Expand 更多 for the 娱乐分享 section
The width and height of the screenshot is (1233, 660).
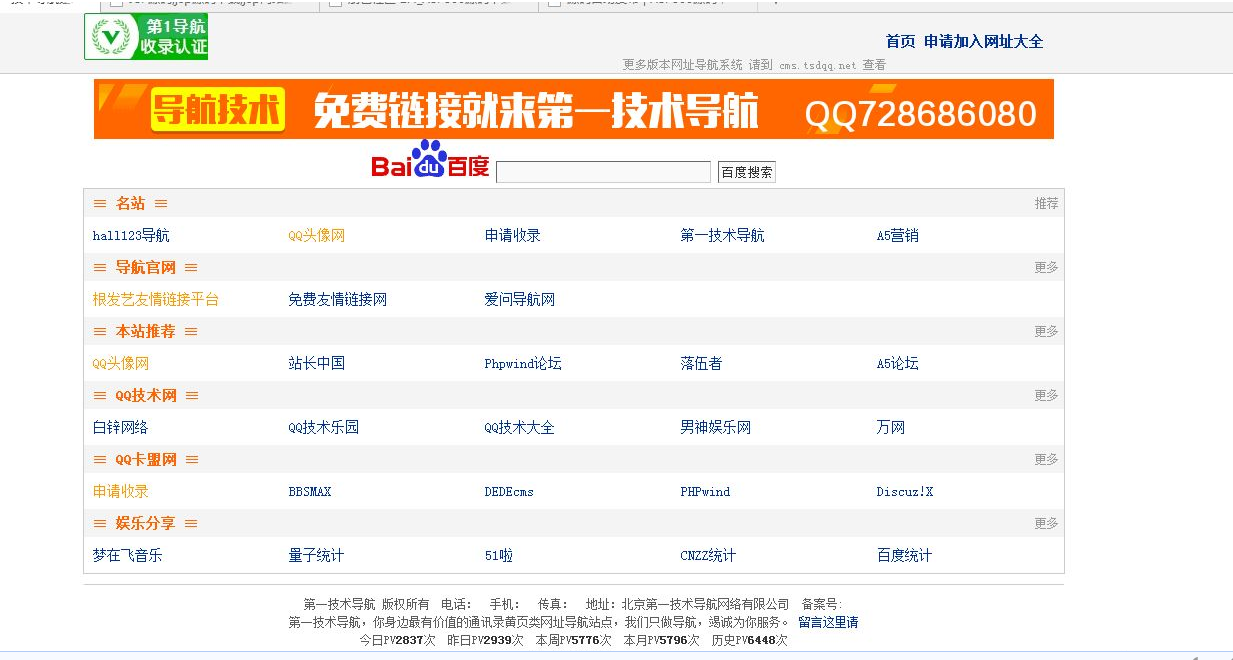click(1044, 523)
